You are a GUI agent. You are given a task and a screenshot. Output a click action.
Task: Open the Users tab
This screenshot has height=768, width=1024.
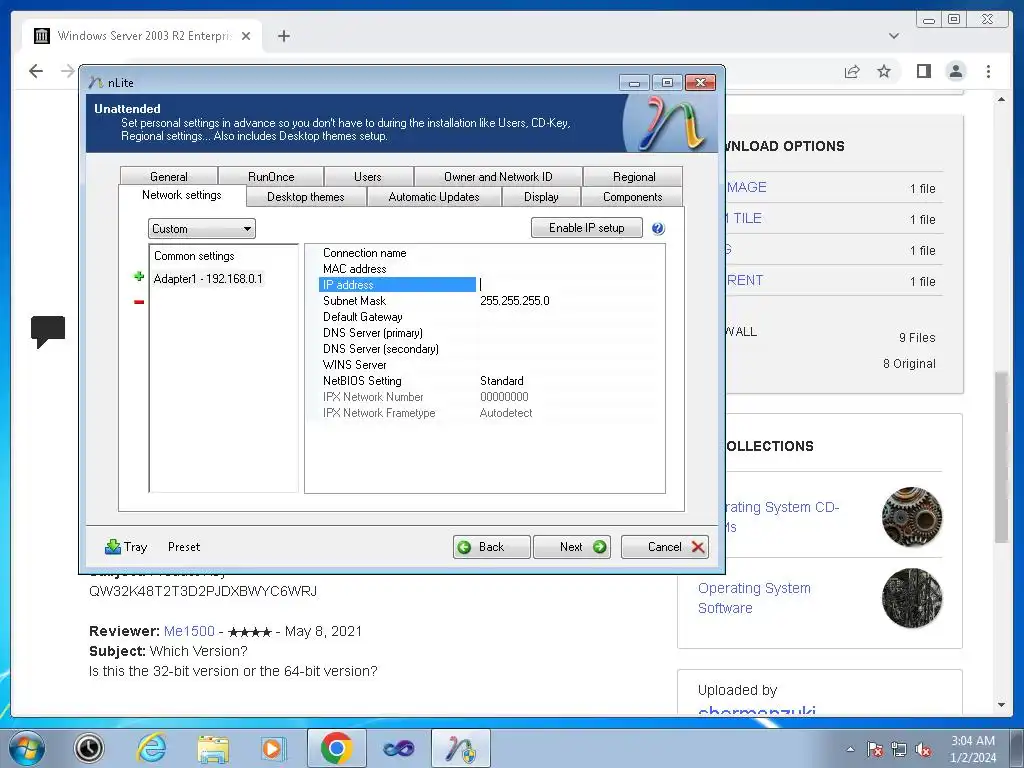368,176
